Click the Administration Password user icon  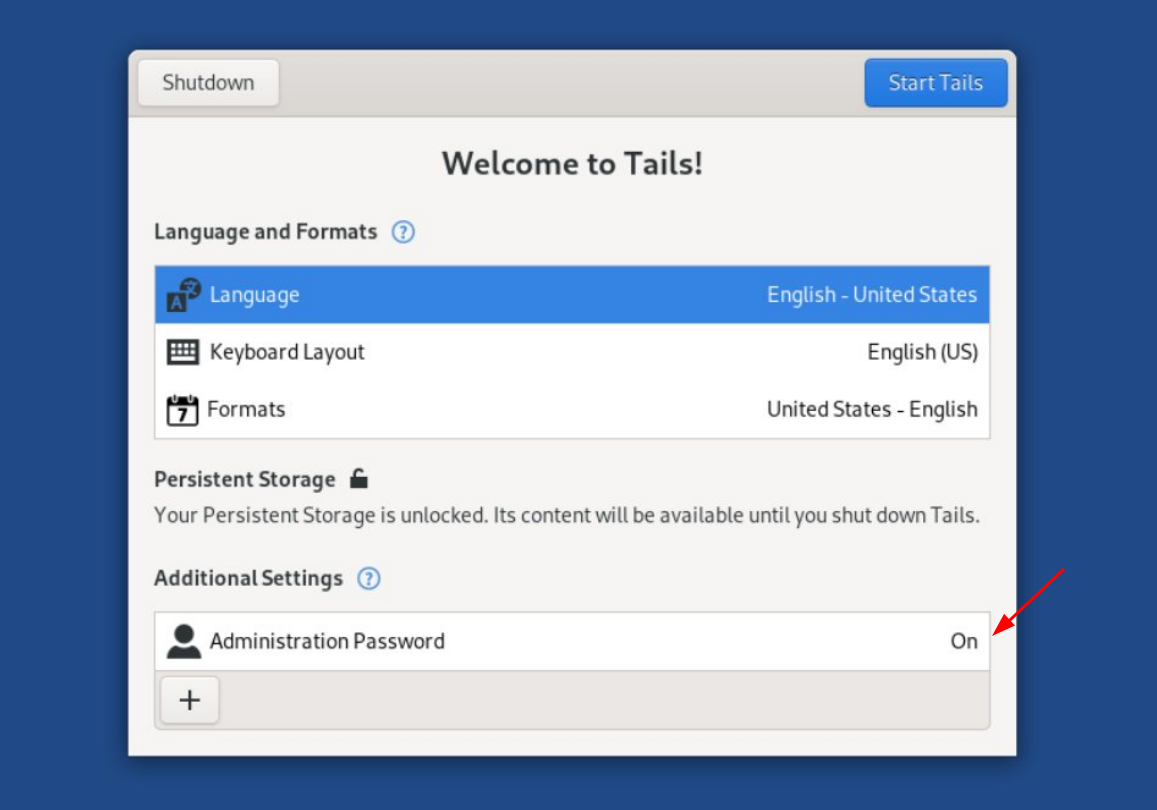click(x=184, y=641)
